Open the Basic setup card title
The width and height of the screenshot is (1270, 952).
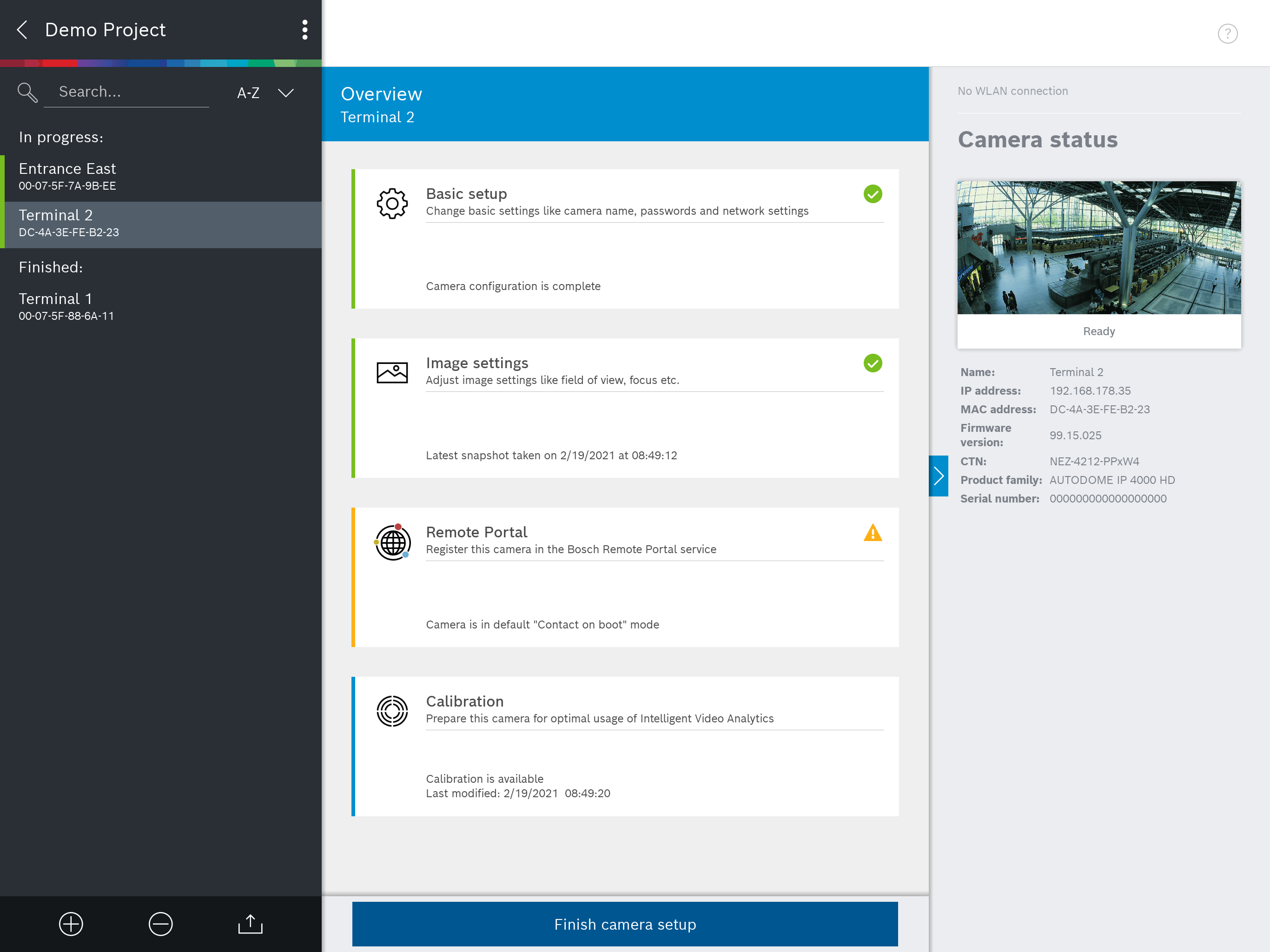pyautogui.click(x=467, y=193)
